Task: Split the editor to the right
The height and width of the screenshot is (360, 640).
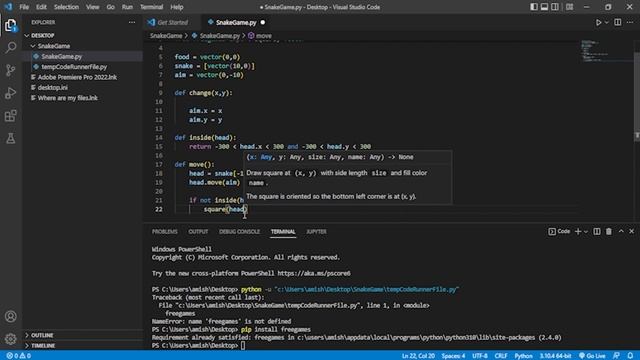Action: (618, 22)
